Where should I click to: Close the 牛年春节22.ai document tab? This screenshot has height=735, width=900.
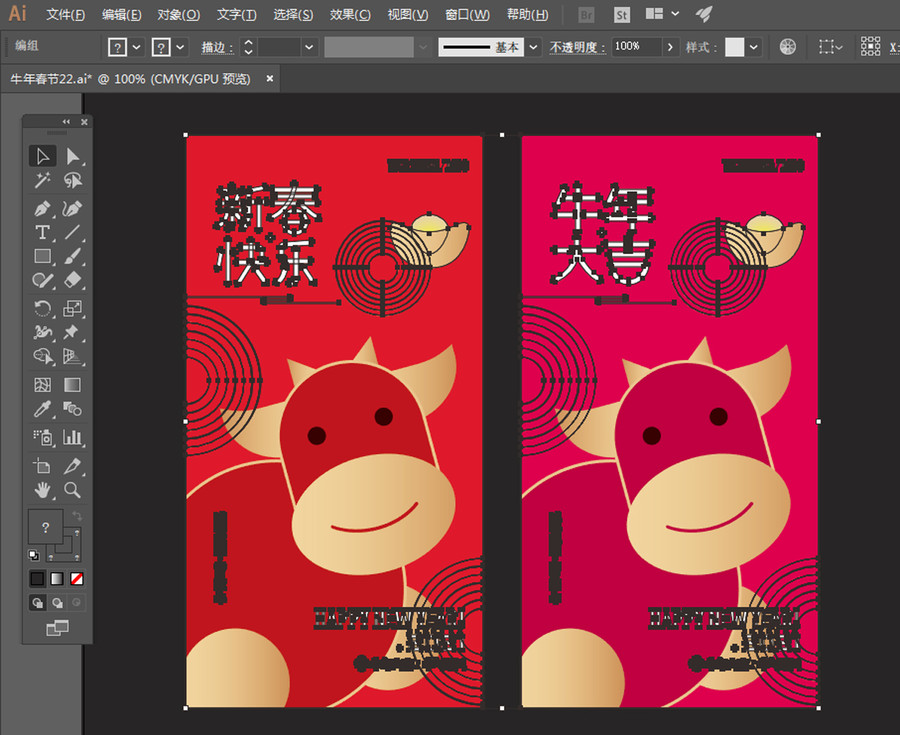[270, 78]
